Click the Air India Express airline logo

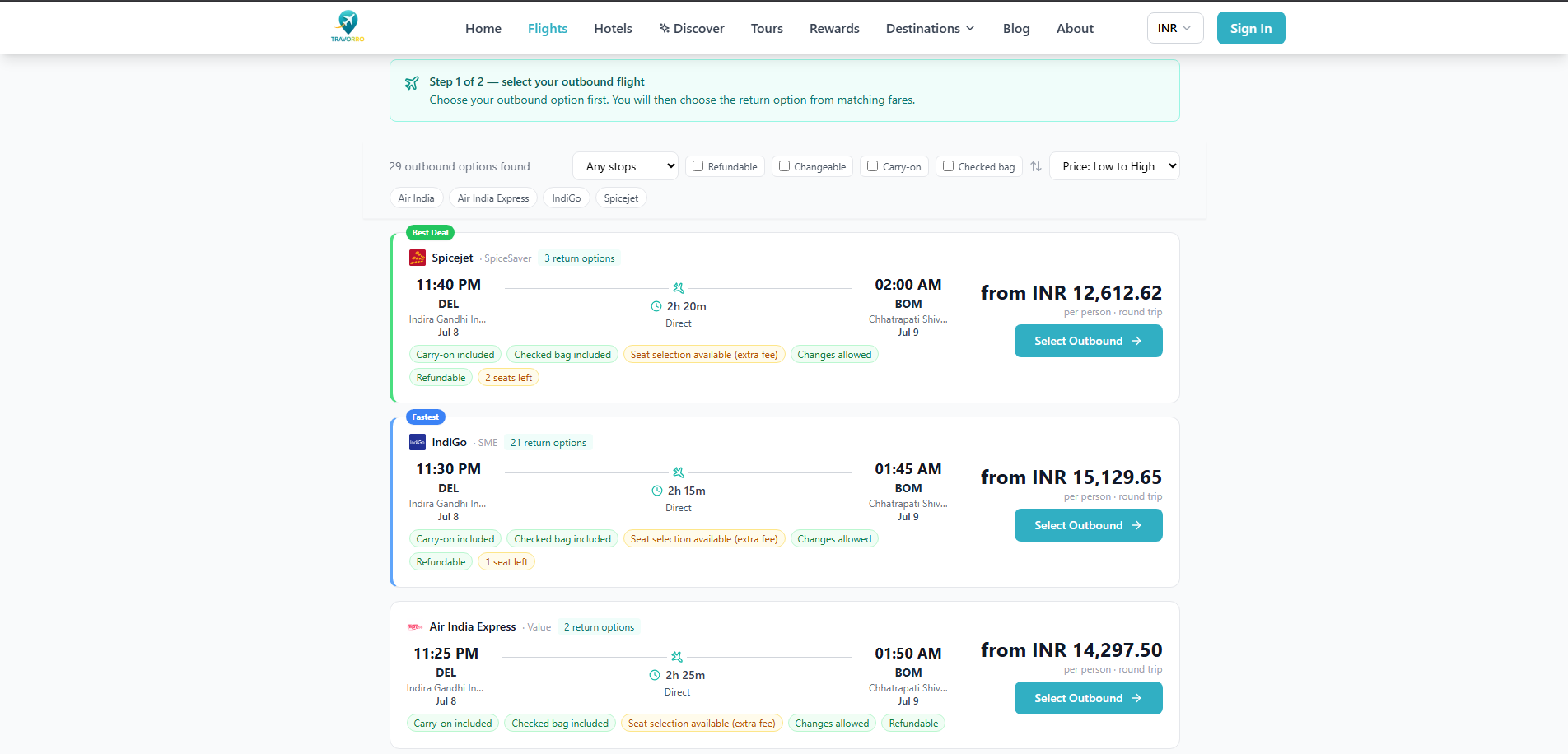[x=415, y=626]
